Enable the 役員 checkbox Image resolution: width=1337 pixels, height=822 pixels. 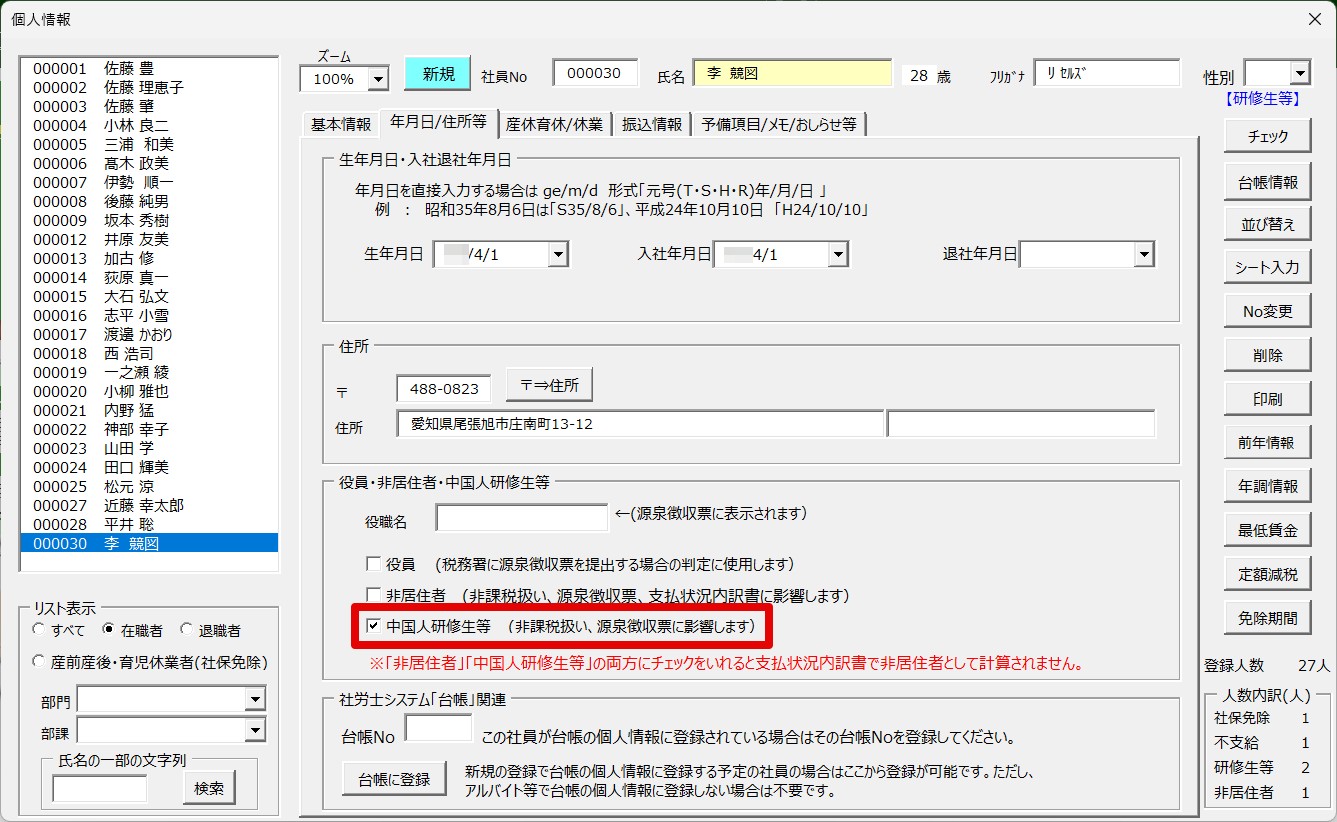coord(374,564)
